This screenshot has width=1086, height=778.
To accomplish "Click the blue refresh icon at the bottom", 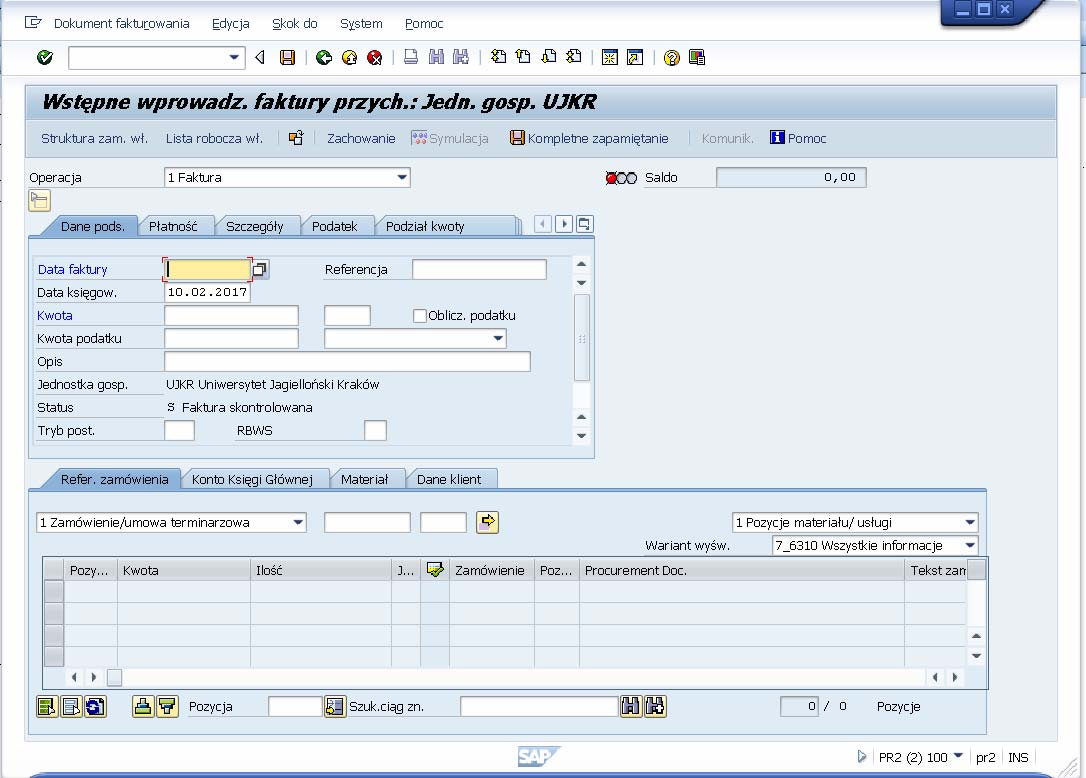I will click(x=96, y=707).
